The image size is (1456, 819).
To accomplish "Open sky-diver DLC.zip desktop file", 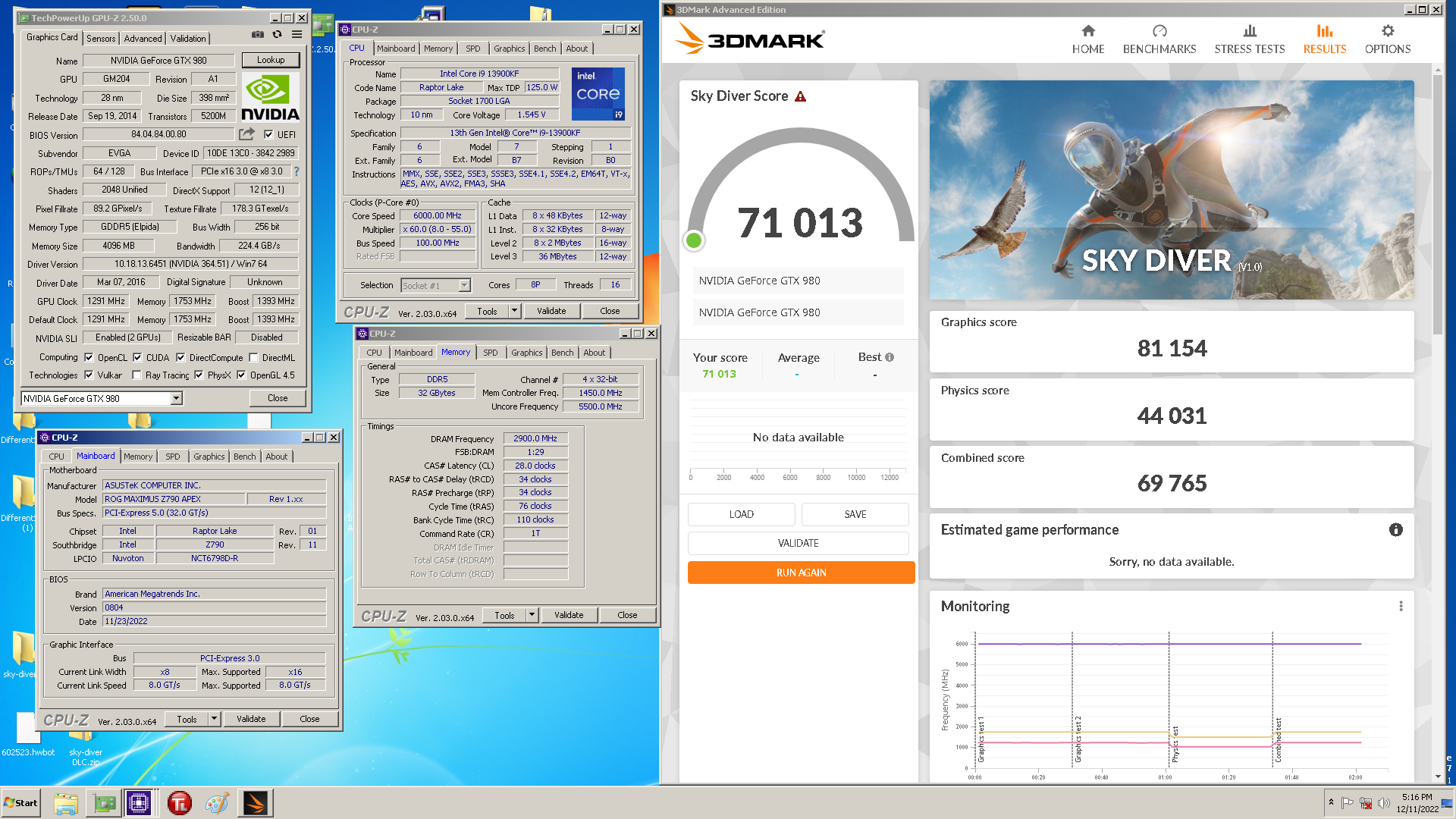I will pyautogui.click(x=86, y=747).
